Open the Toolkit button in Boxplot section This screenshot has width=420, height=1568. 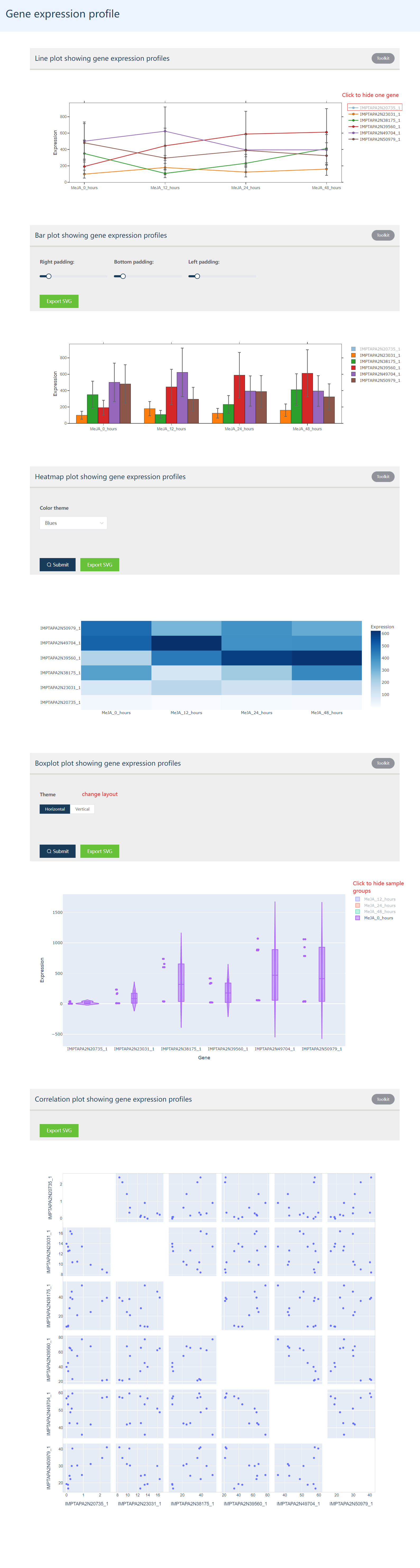coord(383,763)
